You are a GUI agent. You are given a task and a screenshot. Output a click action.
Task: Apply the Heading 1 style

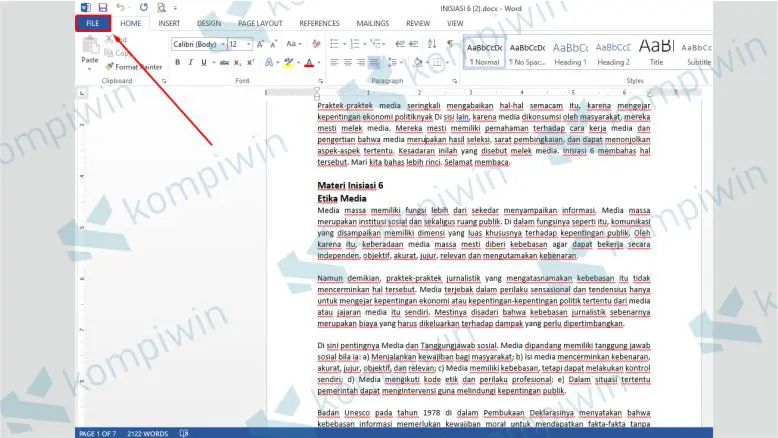coord(570,54)
